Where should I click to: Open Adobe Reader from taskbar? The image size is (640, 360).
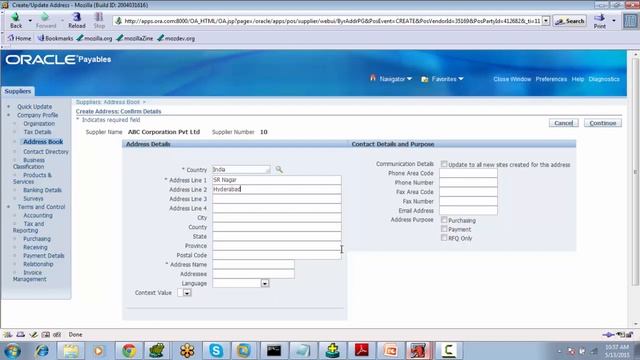pos(361,351)
